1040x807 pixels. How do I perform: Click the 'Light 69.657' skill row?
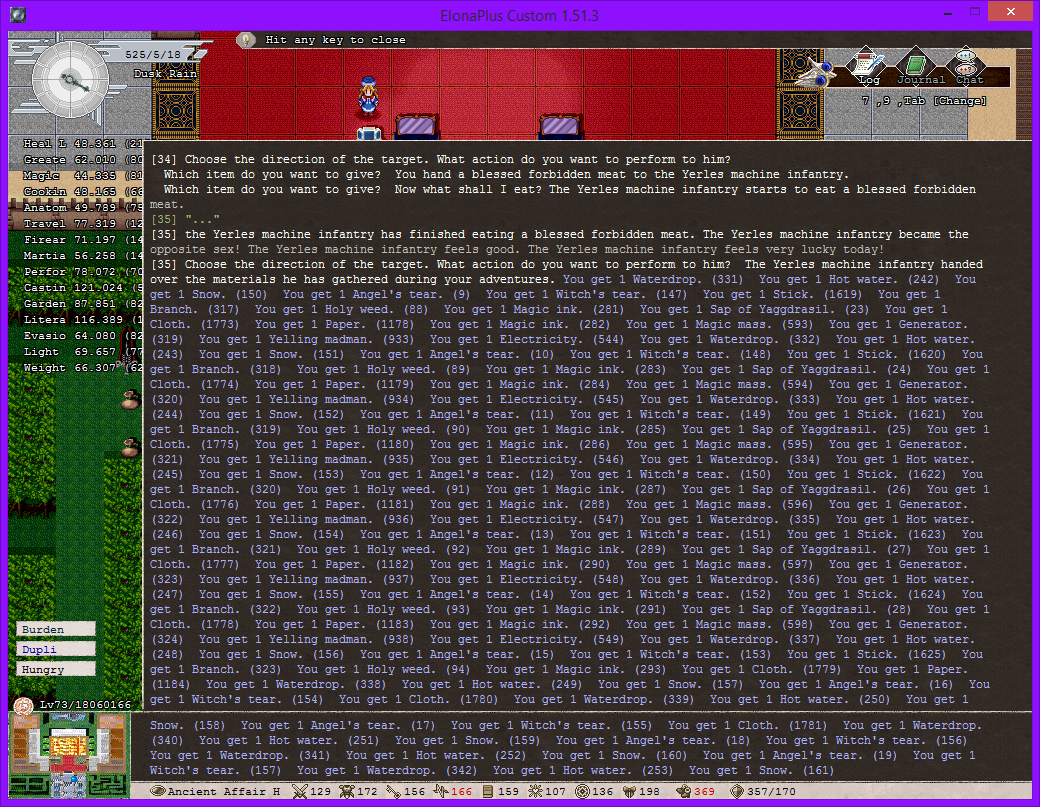(x=82, y=351)
